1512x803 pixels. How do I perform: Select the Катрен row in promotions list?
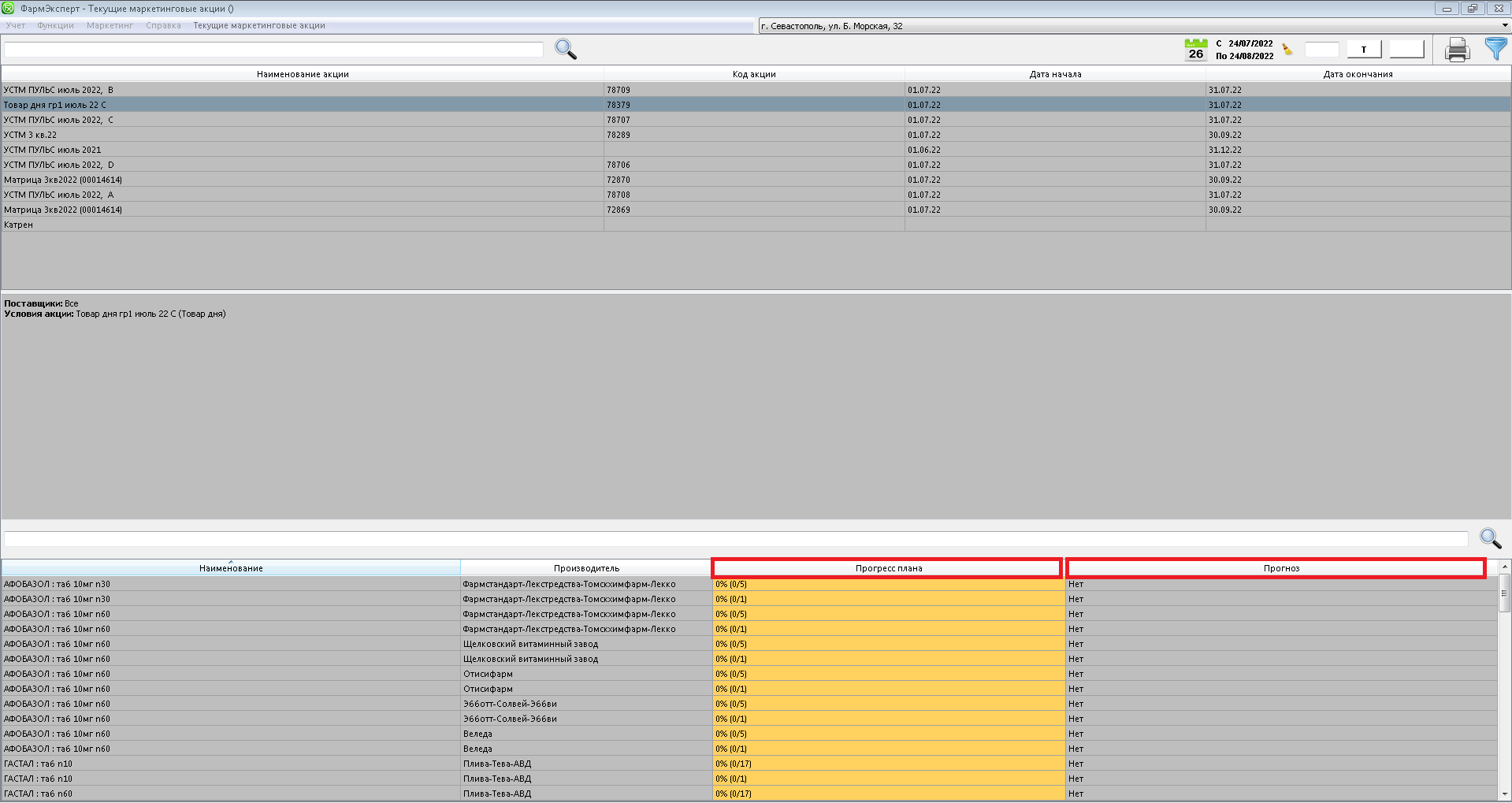303,225
